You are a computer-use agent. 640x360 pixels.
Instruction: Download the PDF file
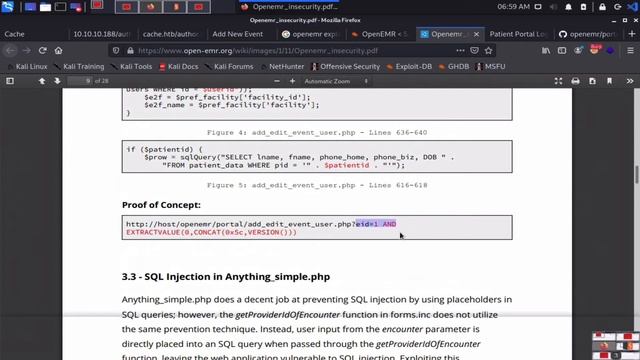pyautogui.click(x=592, y=81)
